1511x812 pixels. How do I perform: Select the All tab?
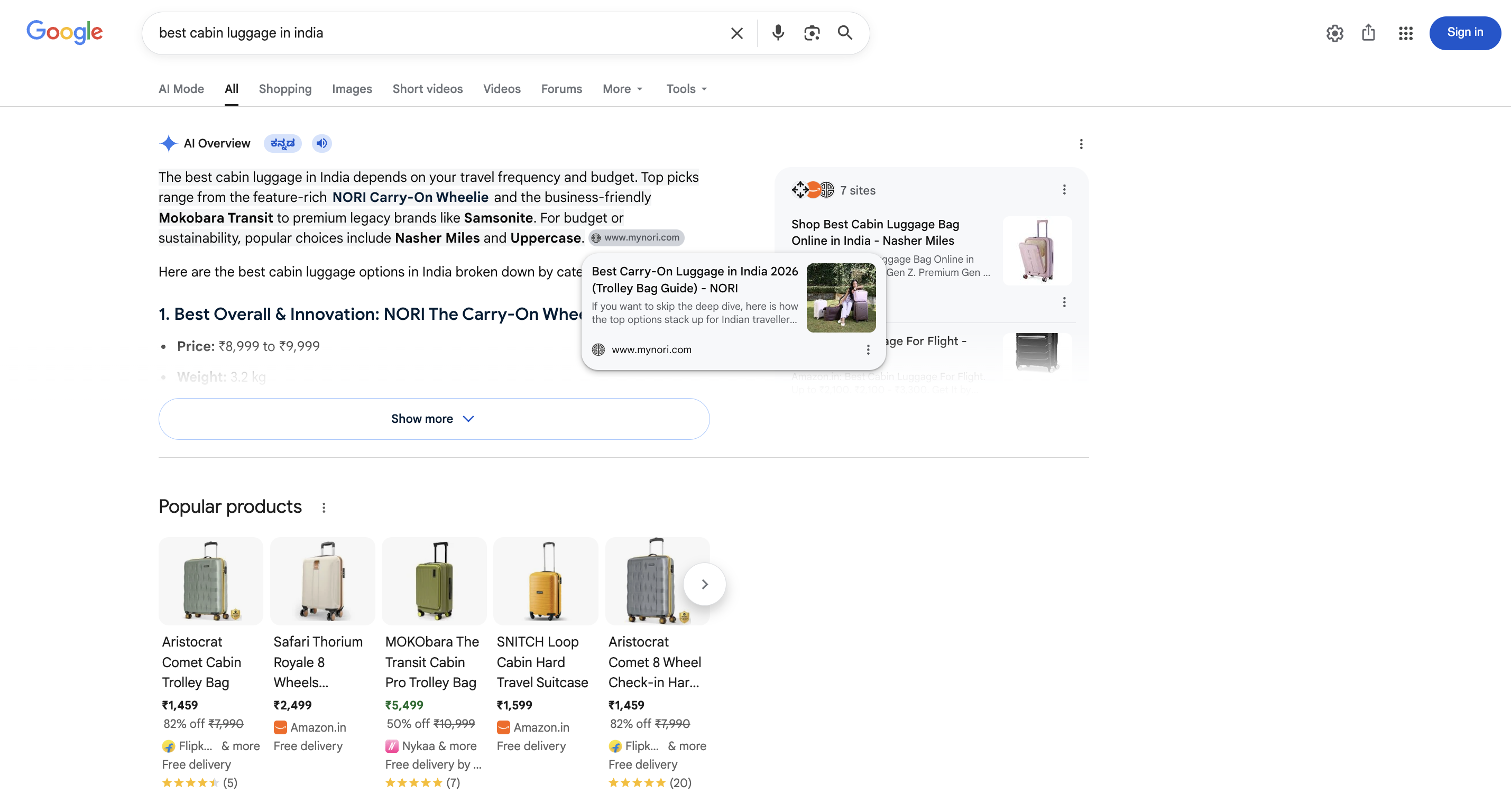[x=231, y=89]
